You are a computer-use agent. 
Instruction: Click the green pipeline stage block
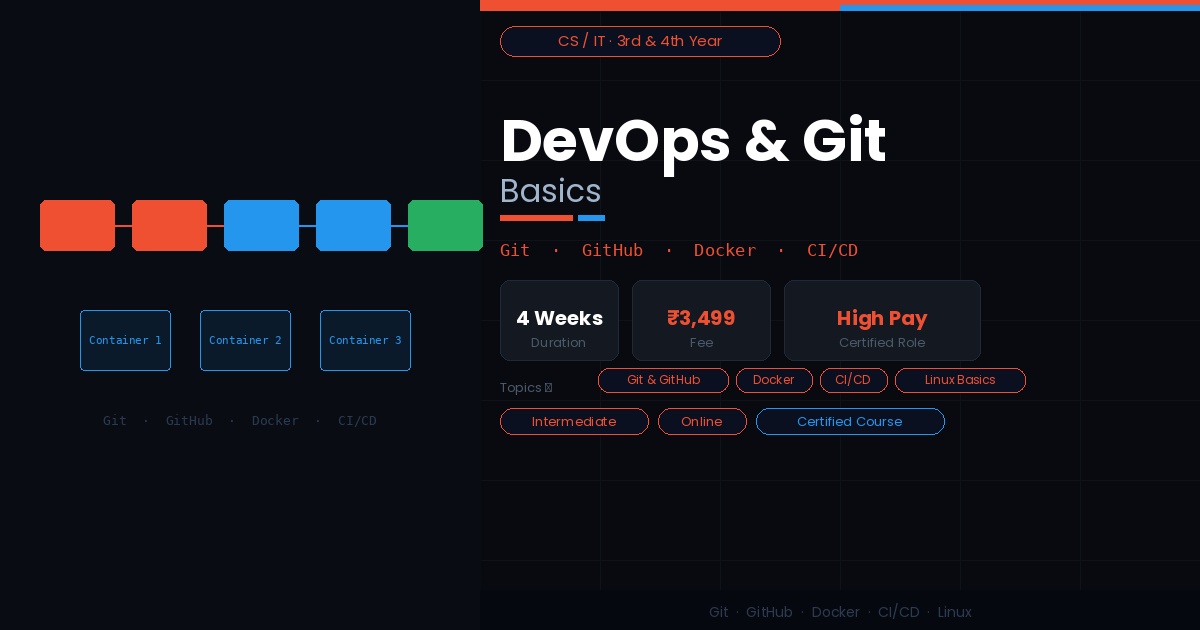click(x=445, y=225)
